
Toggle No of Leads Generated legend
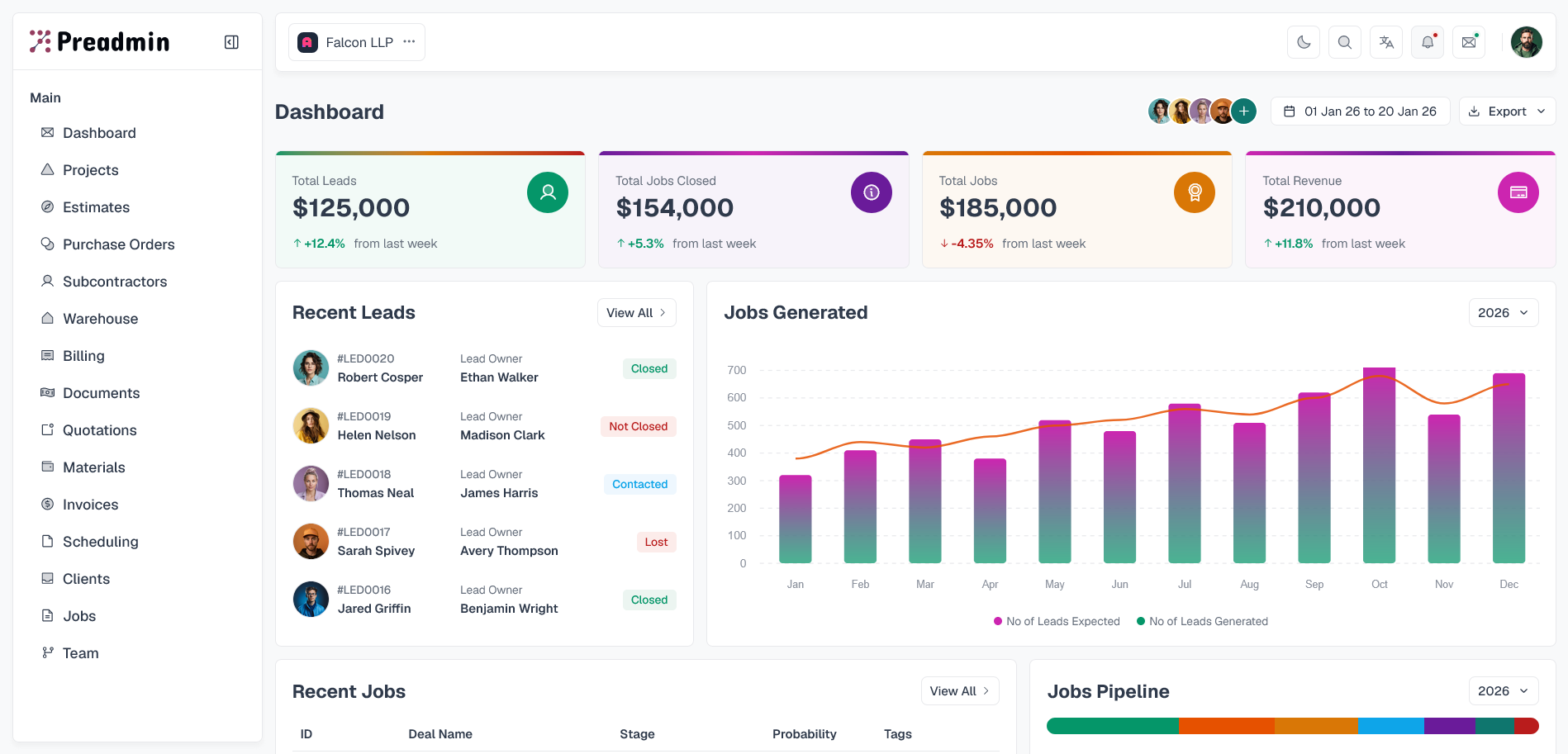(x=1202, y=621)
